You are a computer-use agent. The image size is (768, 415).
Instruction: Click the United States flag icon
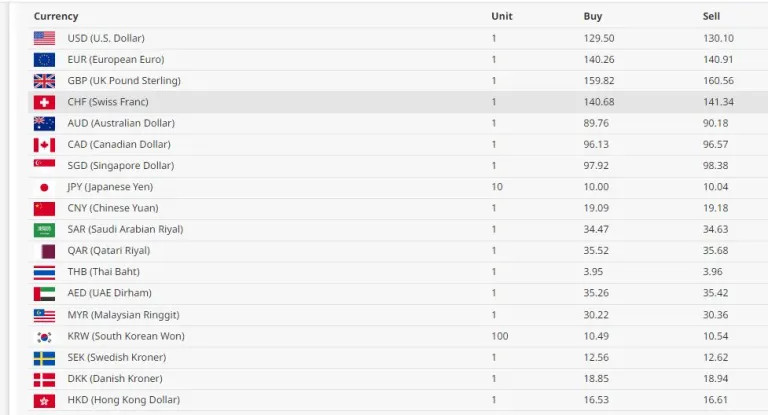click(x=44, y=38)
